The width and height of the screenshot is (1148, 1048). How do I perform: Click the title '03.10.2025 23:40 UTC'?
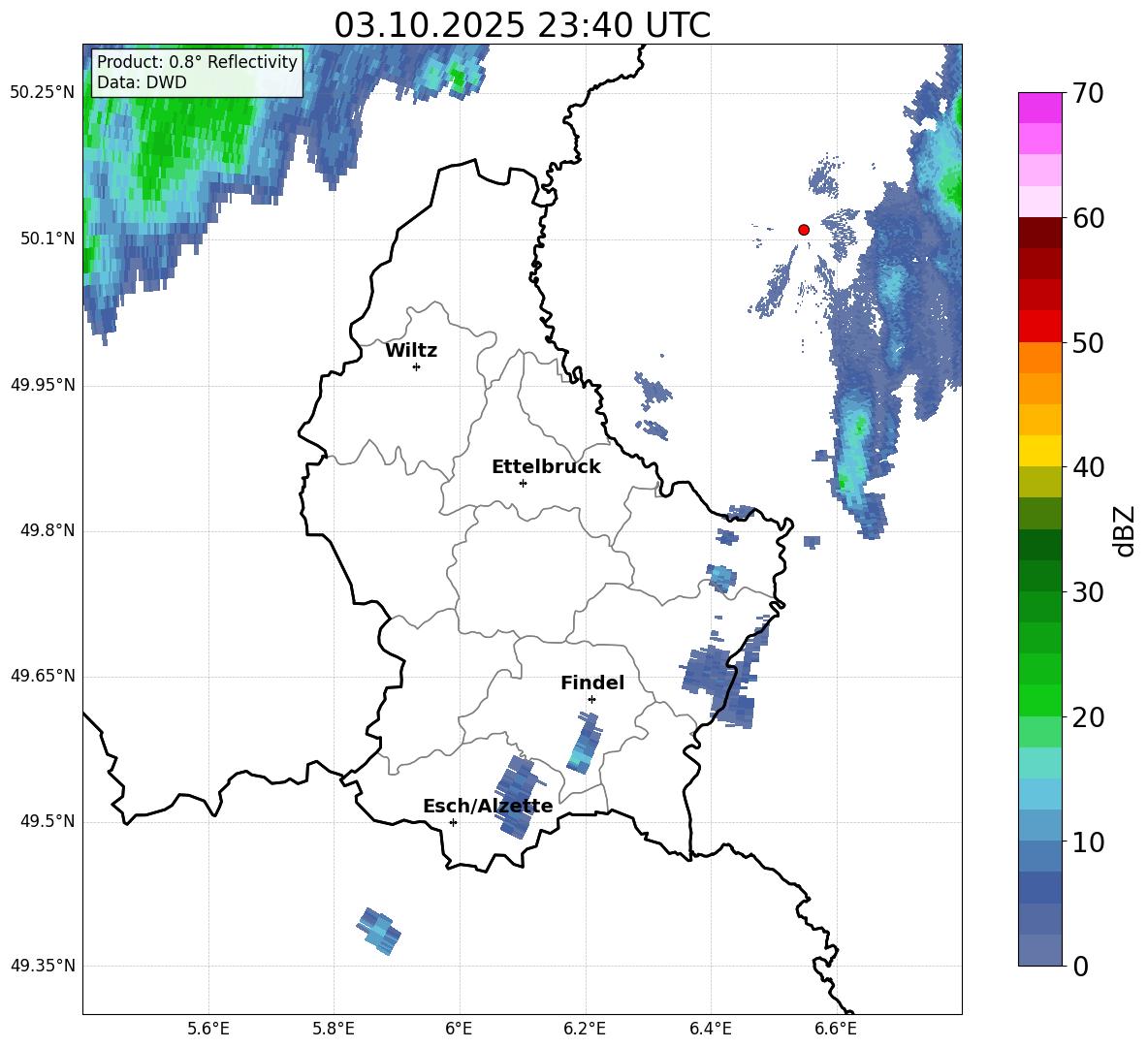coord(522,25)
